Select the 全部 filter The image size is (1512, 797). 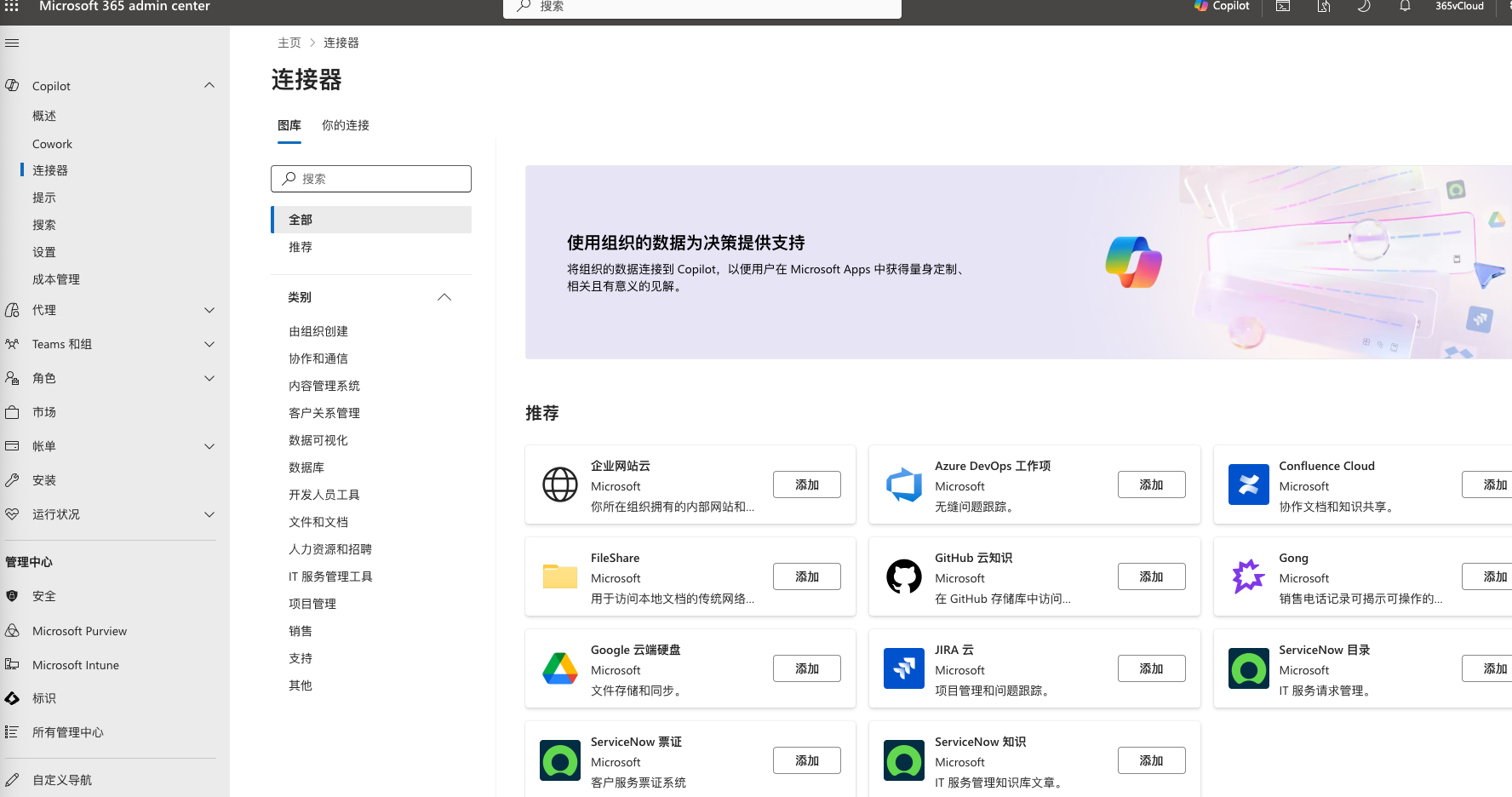371,220
